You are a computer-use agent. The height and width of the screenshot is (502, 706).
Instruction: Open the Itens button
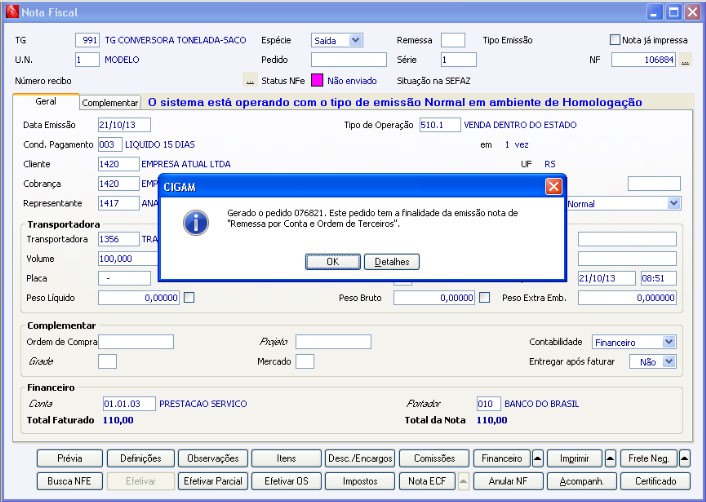click(x=286, y=458)
